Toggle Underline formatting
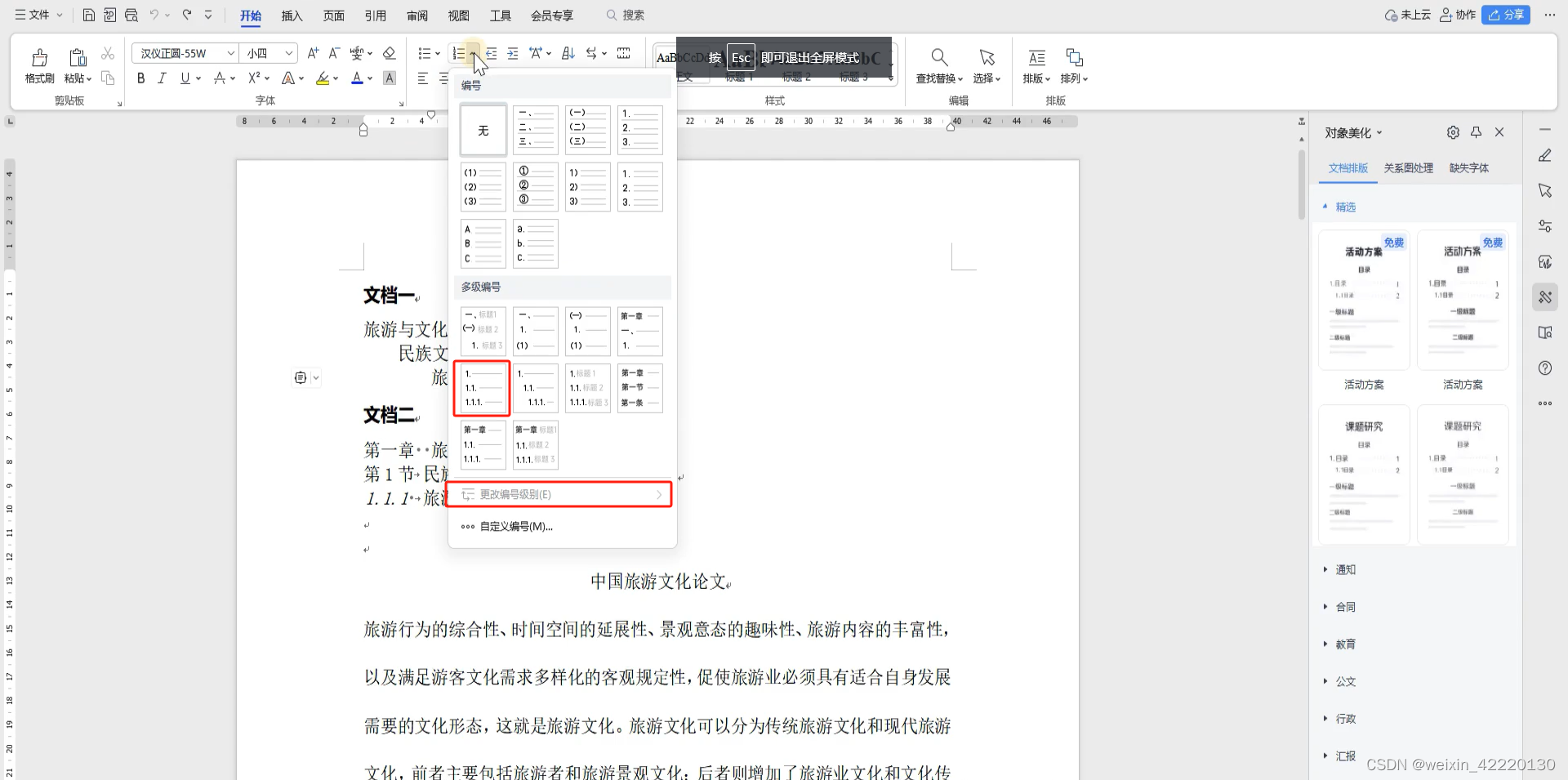1568x780 pixels. [185, 78]
